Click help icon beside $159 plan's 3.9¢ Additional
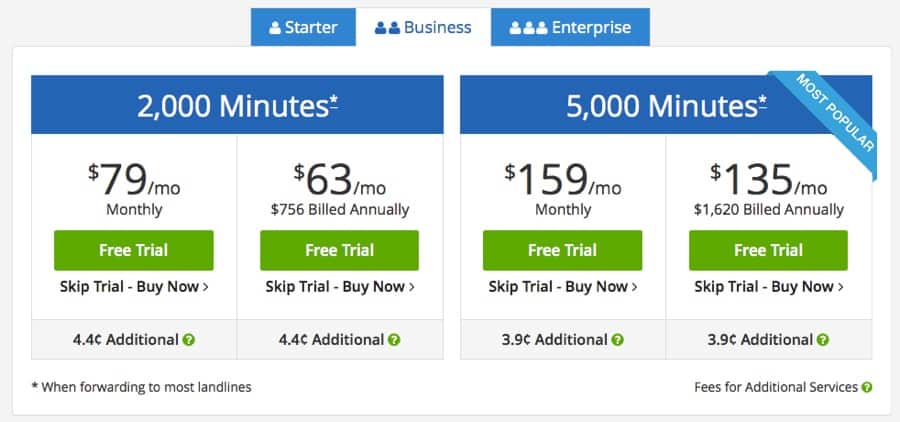 click(x=618, y=340)
